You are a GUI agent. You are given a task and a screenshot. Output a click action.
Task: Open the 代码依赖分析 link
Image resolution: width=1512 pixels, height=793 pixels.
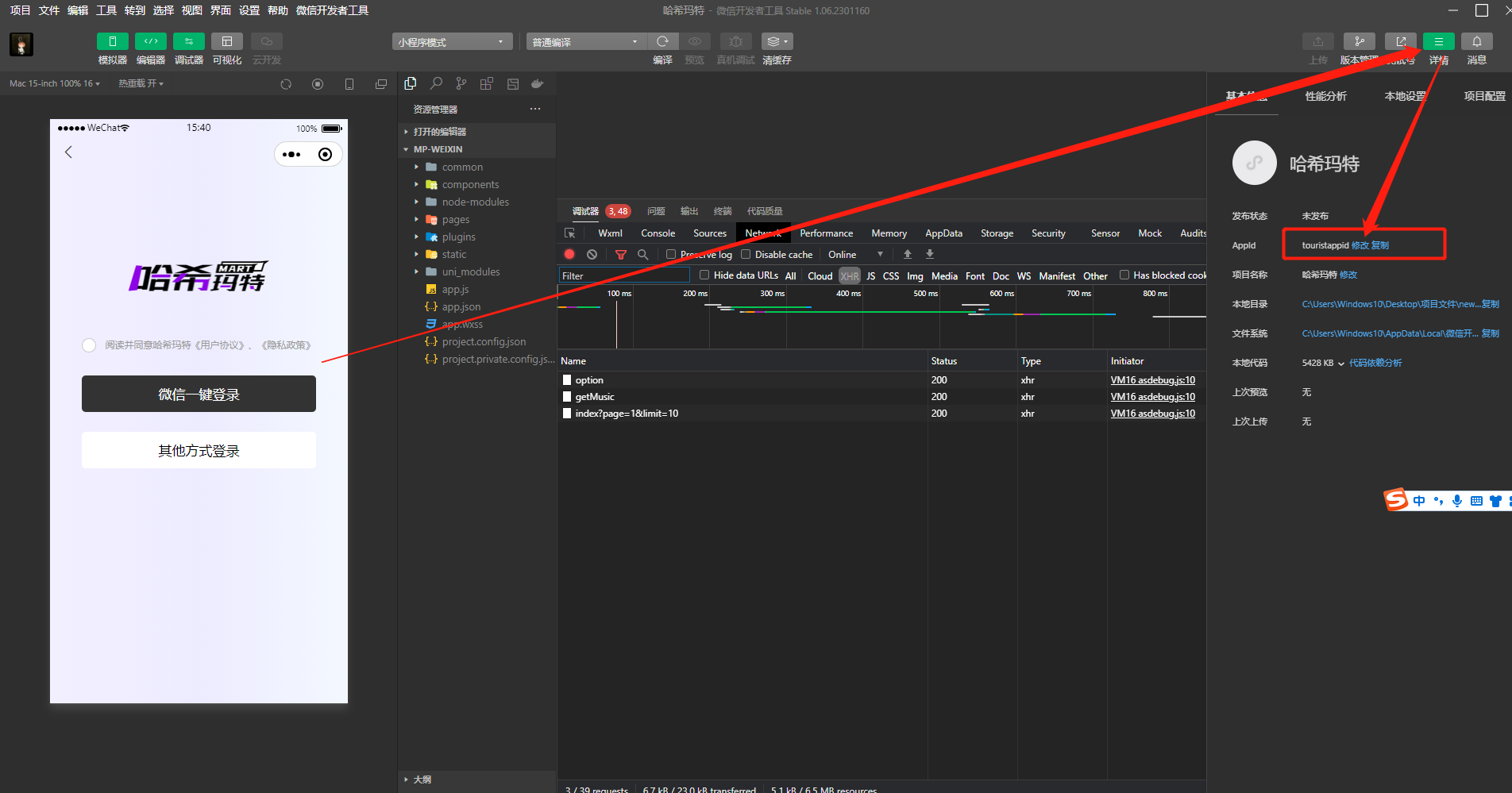1375,363
